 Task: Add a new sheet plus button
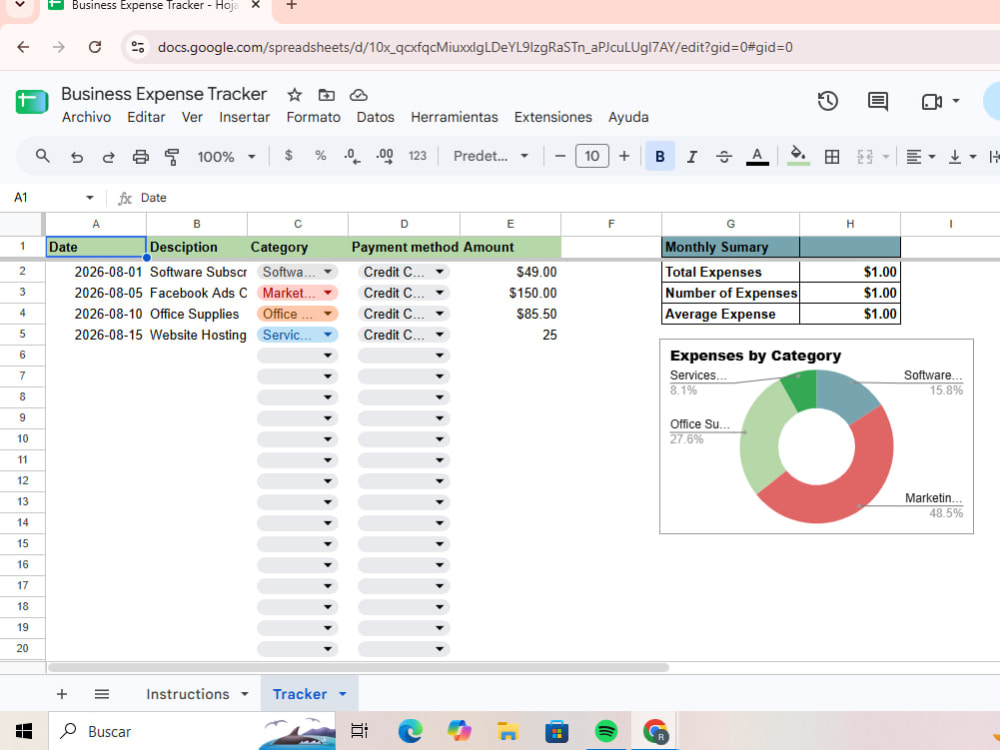click(x=62, y=694)
